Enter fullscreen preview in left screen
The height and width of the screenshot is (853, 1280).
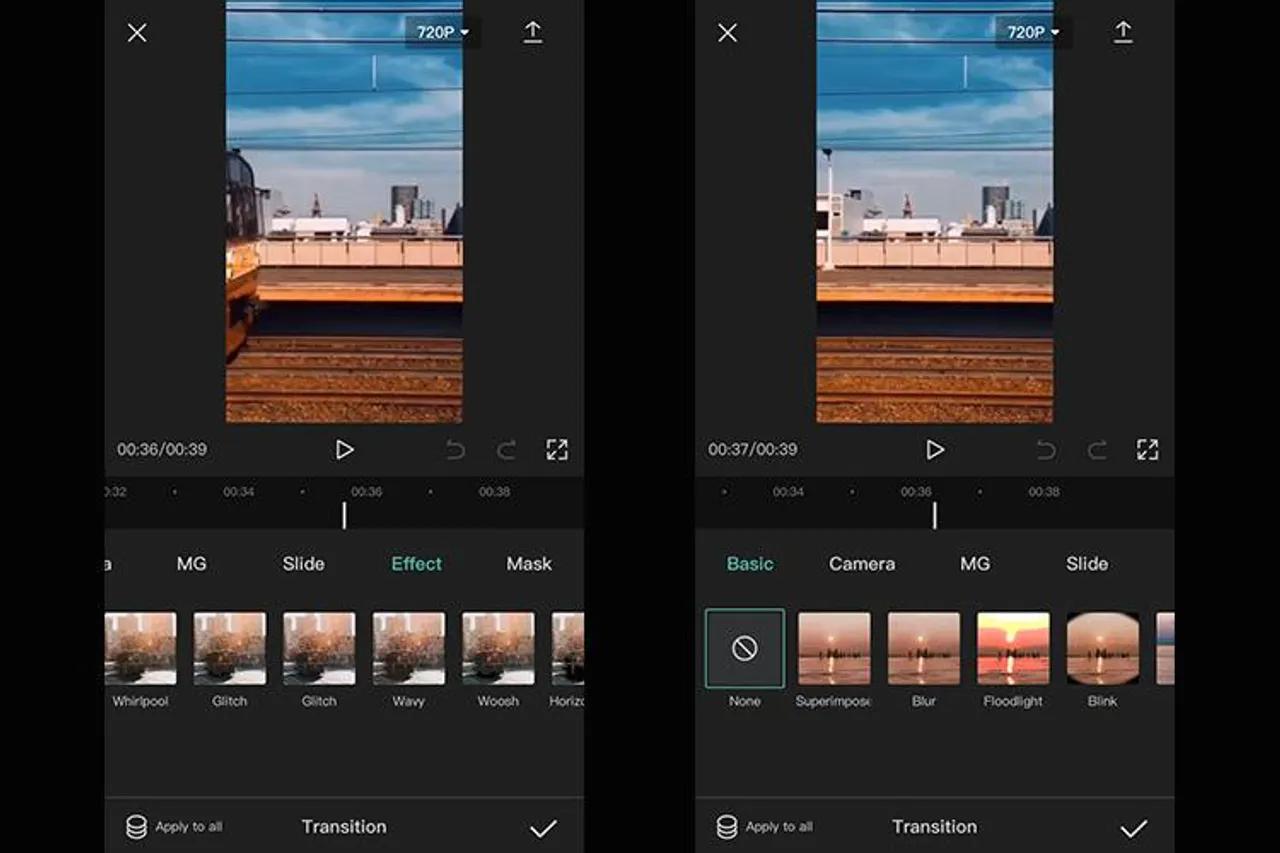557,450
